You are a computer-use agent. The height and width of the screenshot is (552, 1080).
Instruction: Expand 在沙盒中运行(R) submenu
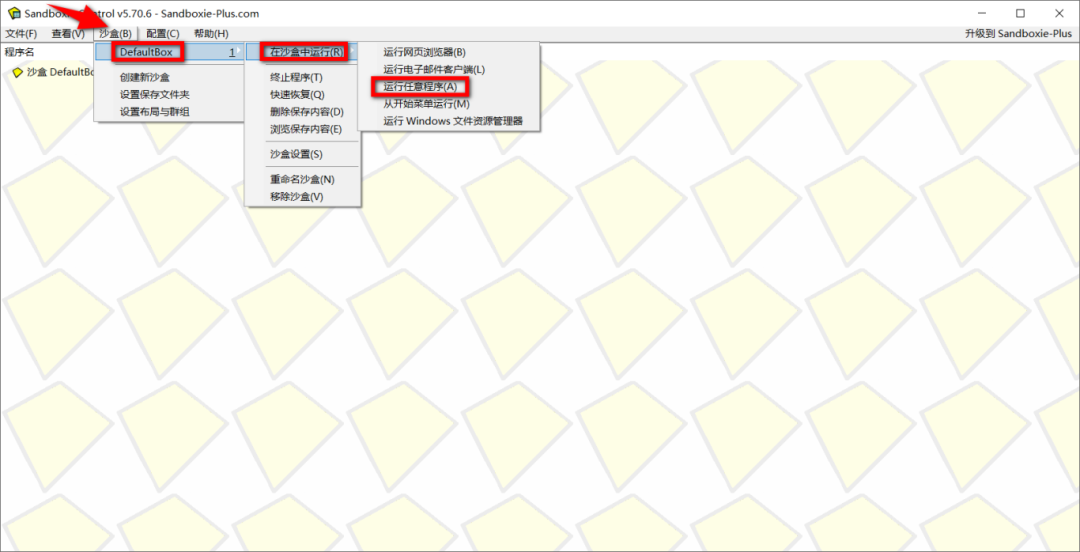coord(303,52)
